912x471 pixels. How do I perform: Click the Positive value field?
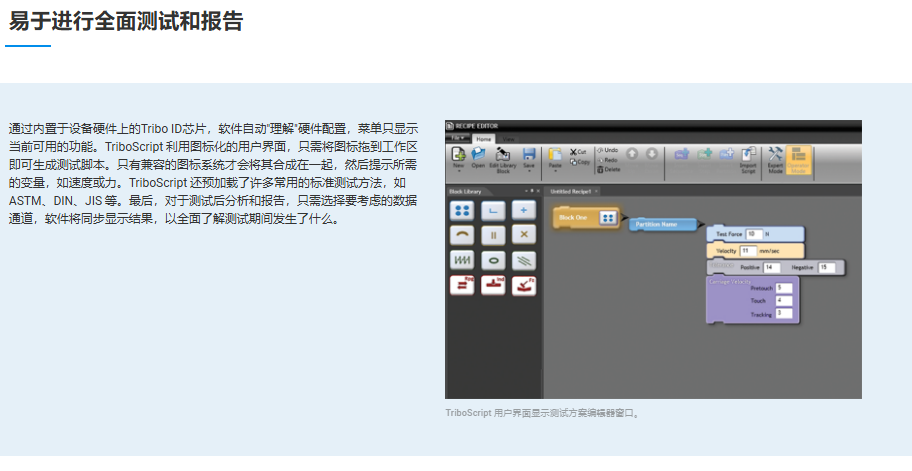772,267
